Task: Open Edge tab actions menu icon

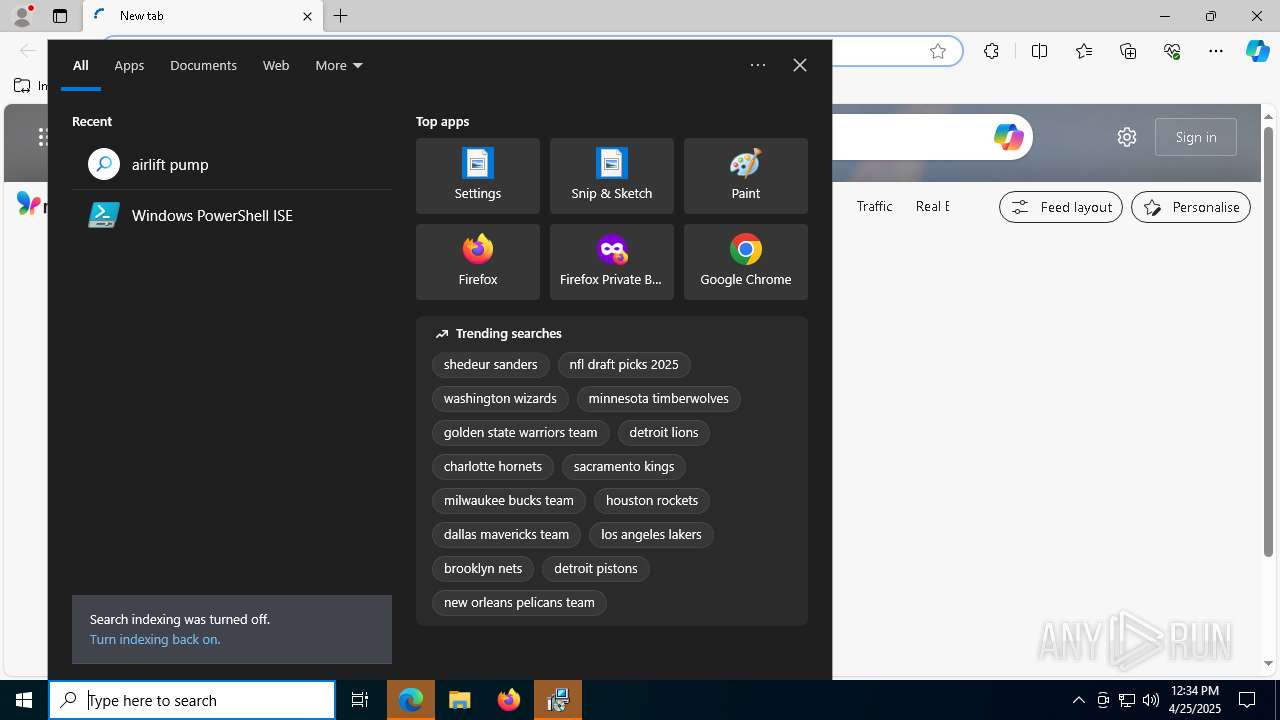Action: [x=60, y=16]
